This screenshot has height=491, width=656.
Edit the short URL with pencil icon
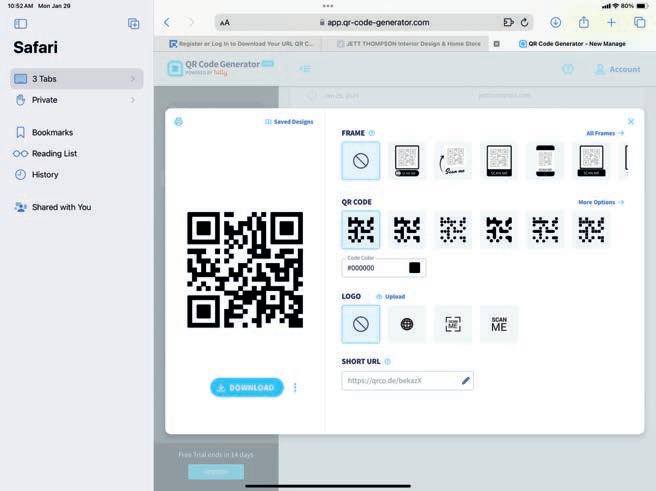466,381
